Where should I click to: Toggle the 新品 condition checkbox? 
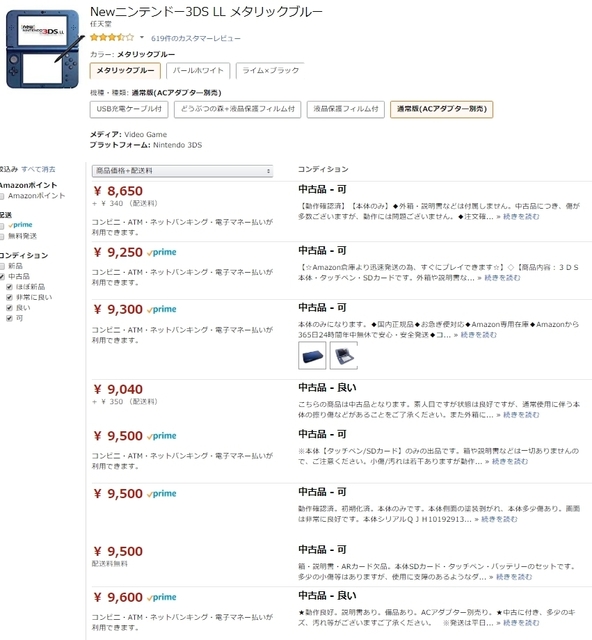tap(2, 266)
